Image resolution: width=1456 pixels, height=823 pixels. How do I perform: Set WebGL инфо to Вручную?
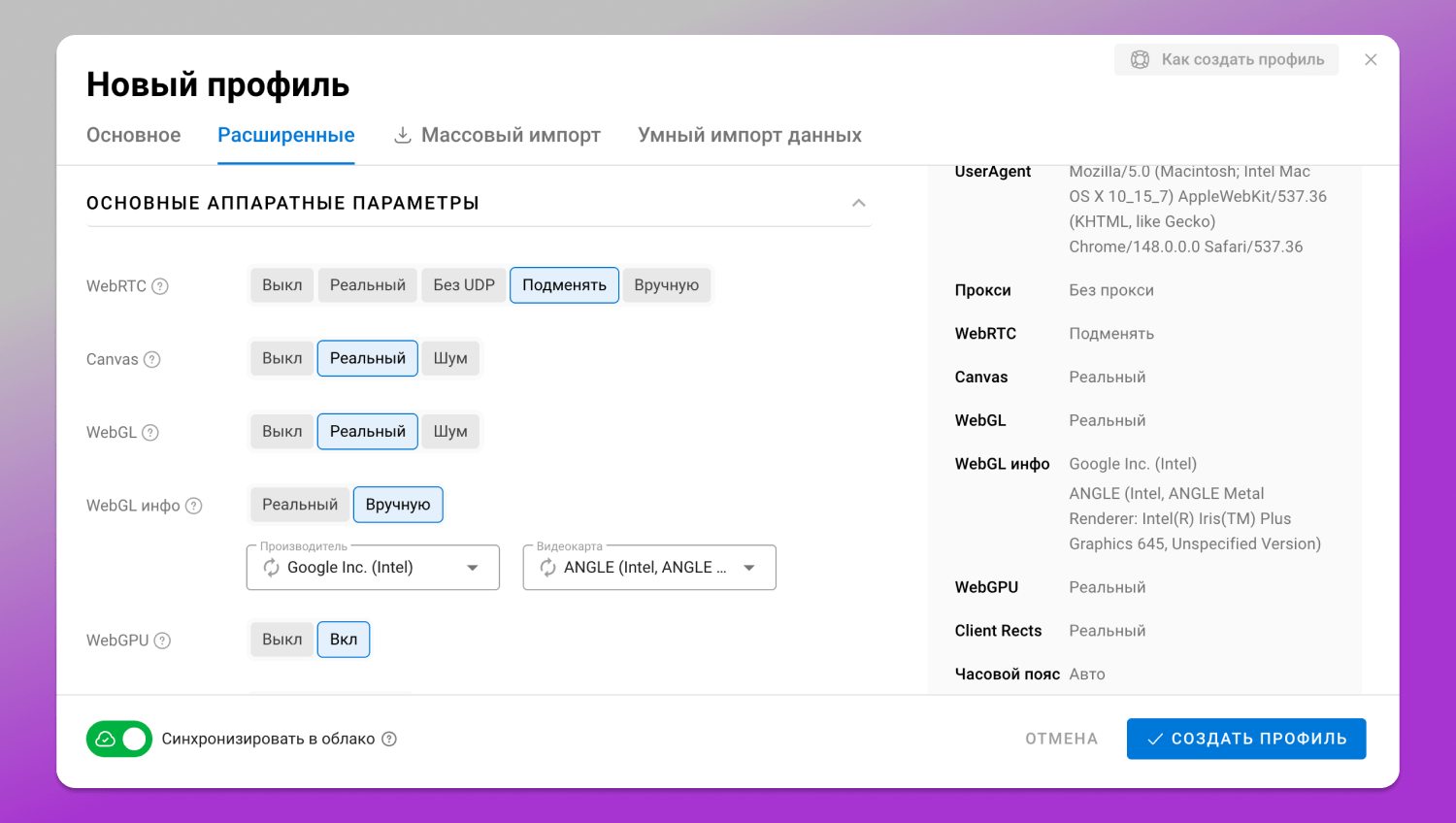tap(398, 505)
